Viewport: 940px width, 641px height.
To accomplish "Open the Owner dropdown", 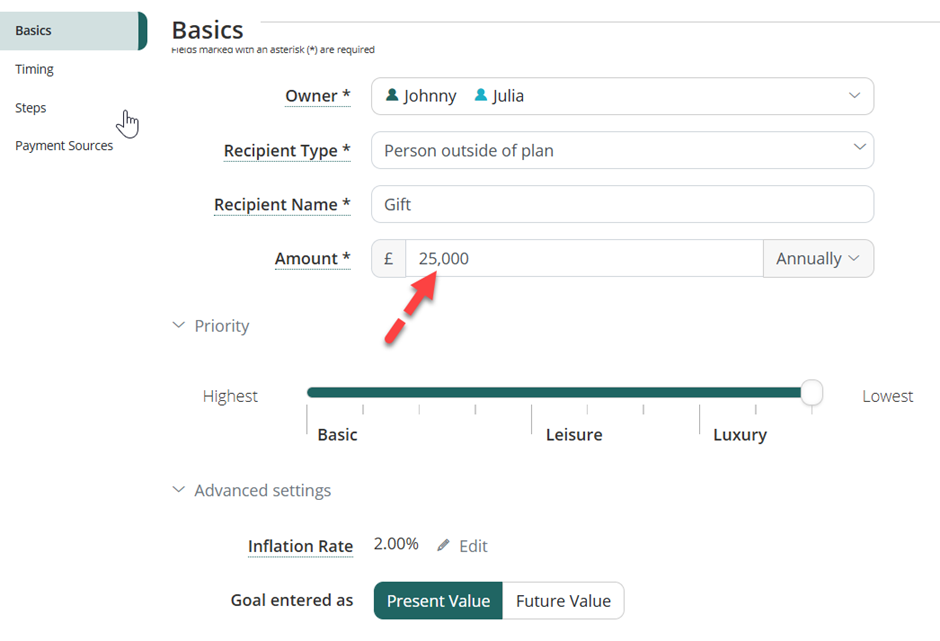I will (x=854, y=96).
